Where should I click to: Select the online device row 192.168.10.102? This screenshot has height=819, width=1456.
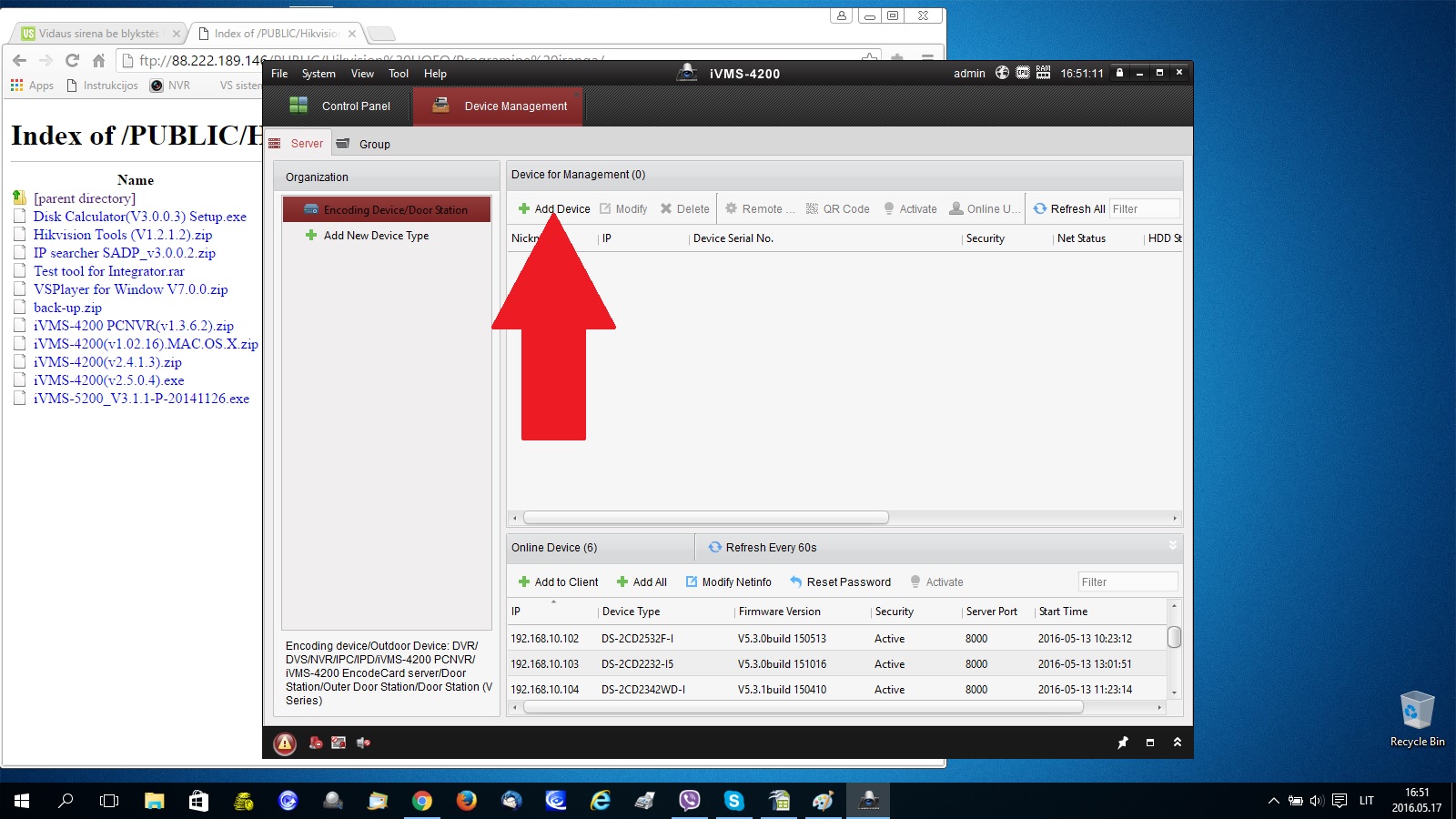tap(836, 639)
